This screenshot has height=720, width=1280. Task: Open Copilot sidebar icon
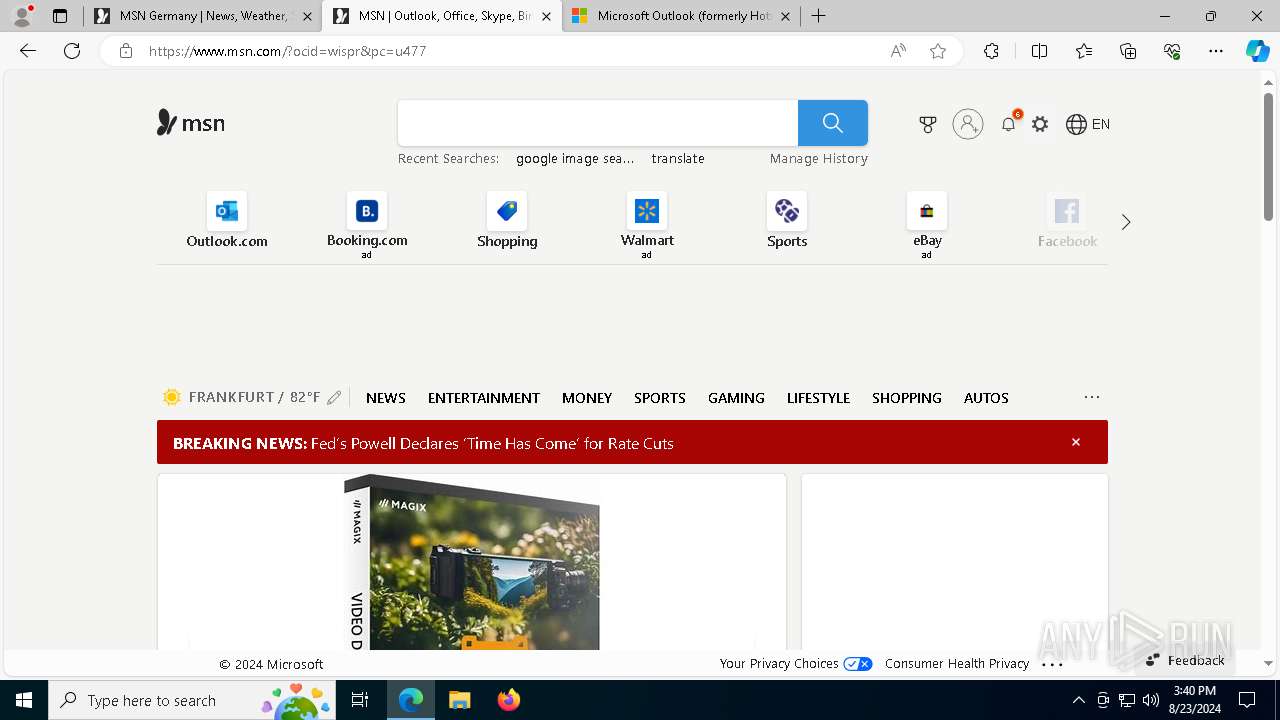click(1257, 51)
